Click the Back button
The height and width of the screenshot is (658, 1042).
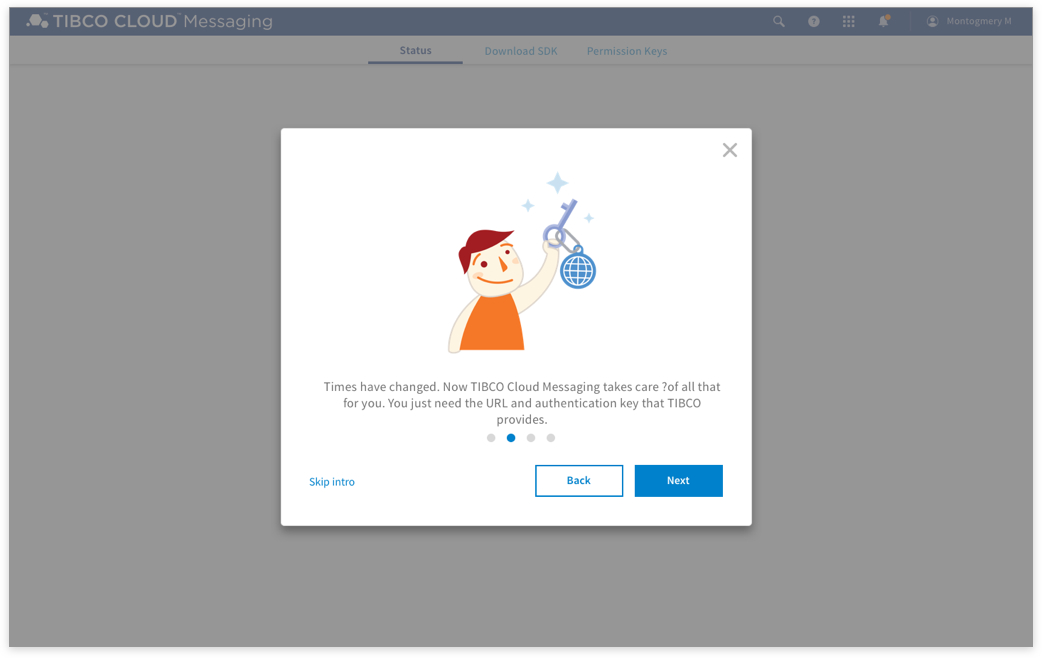click(579, 481)
